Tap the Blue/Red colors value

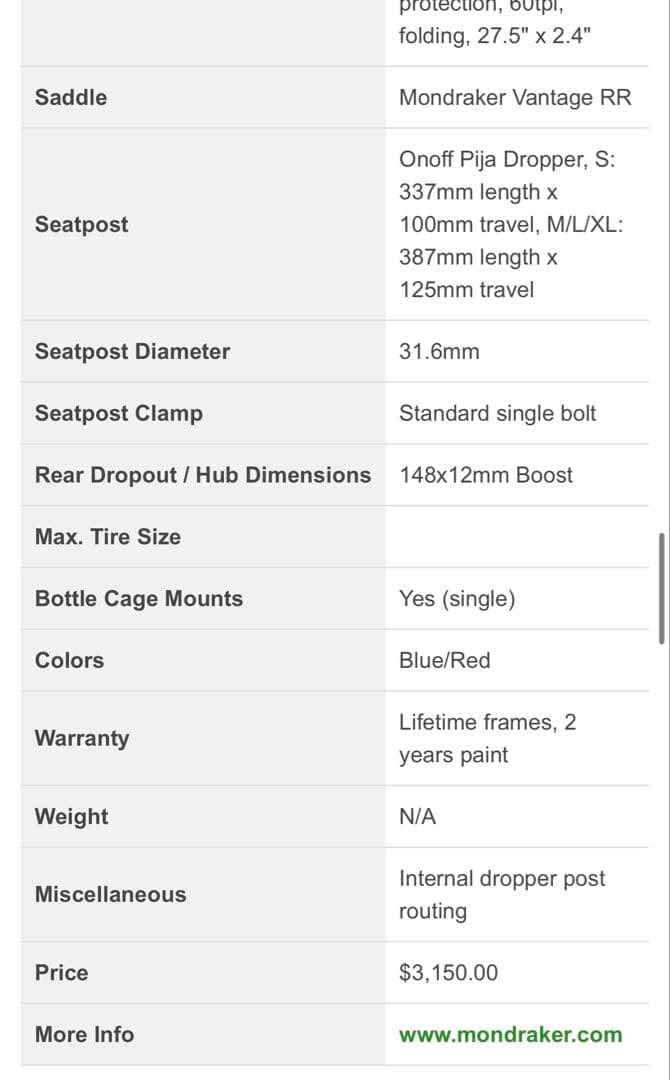point(445,661)
